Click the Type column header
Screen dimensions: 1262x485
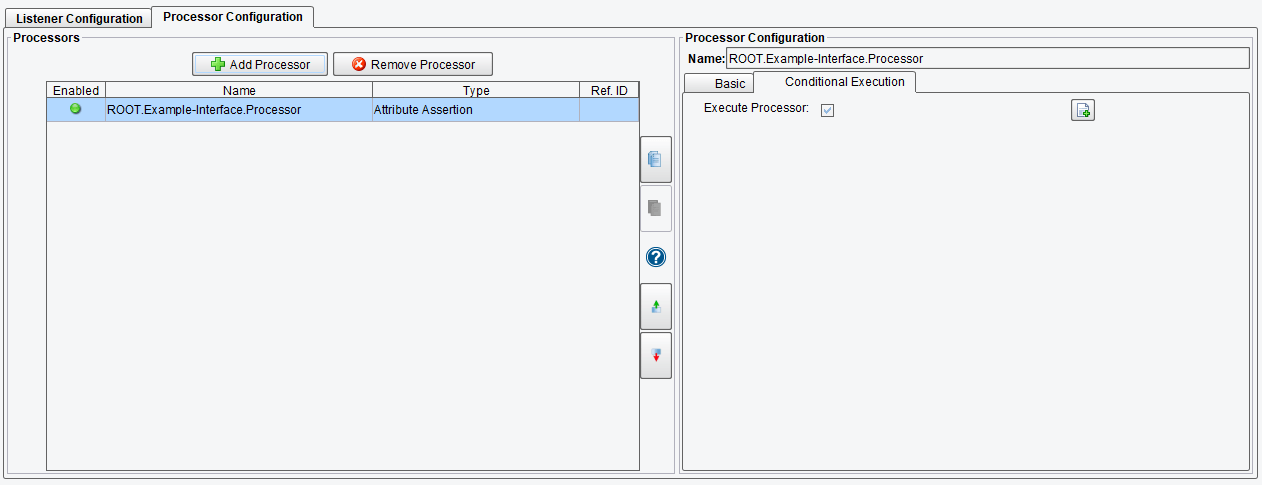476,90
